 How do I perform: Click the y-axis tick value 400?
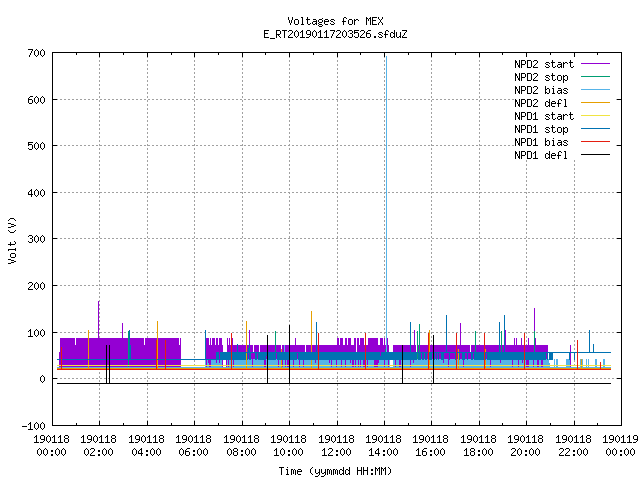(36, 193)
